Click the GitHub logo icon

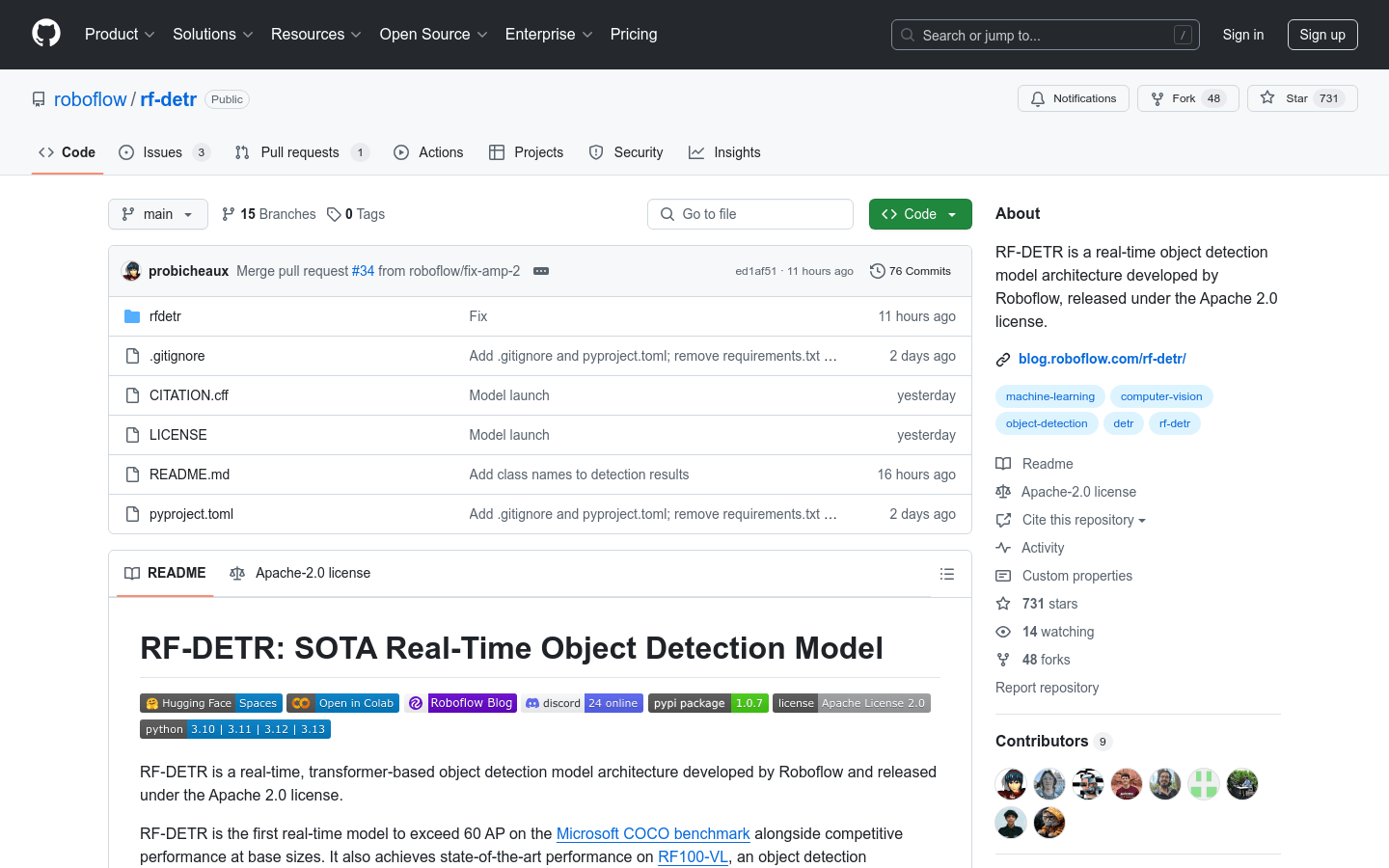(x=46, y=34)
